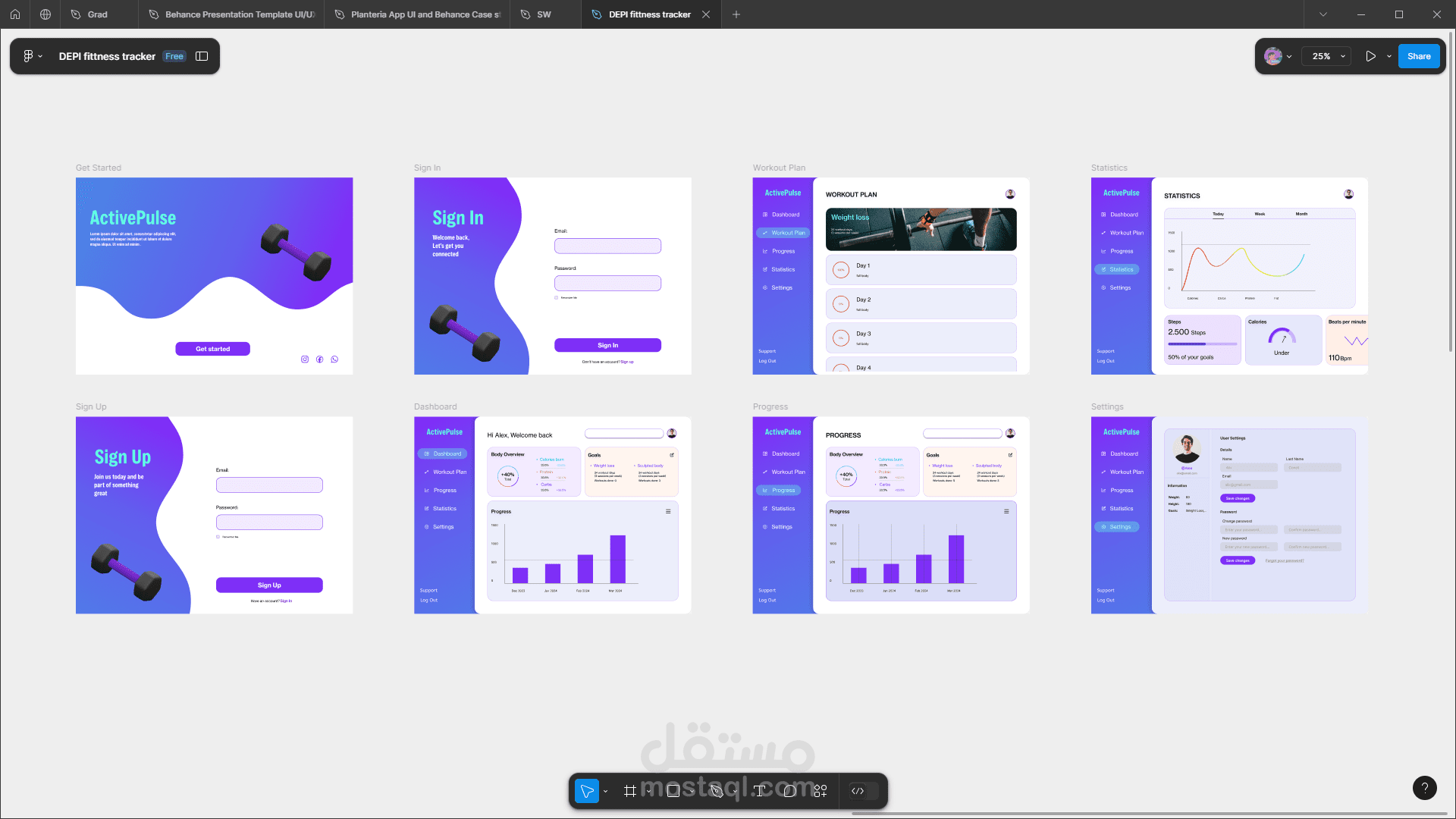Screen dimensions: 1456x819
Task: Click the Steps progress bar in Statistics
Action: point(1202,344)
